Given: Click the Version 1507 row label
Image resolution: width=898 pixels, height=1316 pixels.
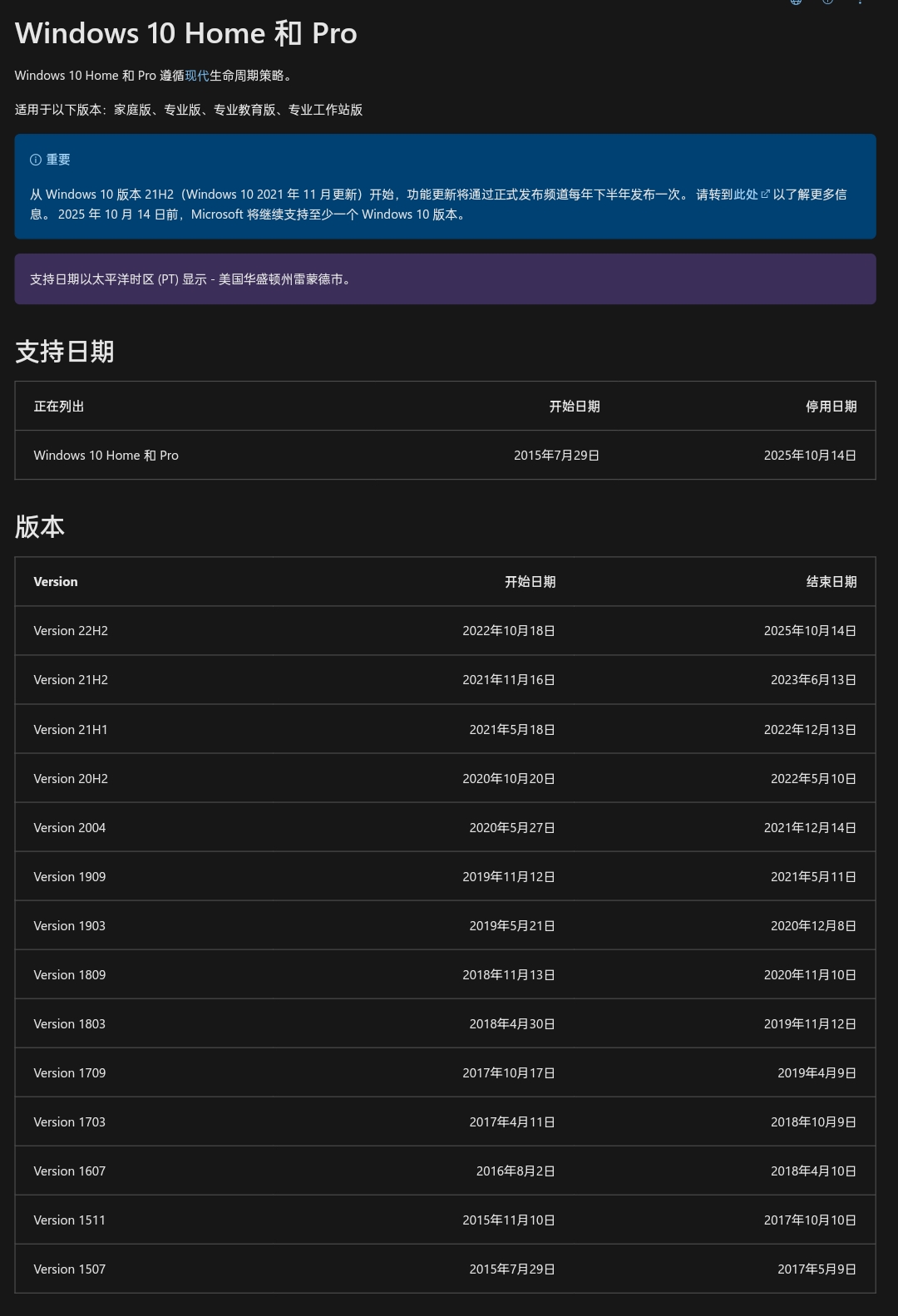Looking at the screenshot, I should pos(70,1269).
